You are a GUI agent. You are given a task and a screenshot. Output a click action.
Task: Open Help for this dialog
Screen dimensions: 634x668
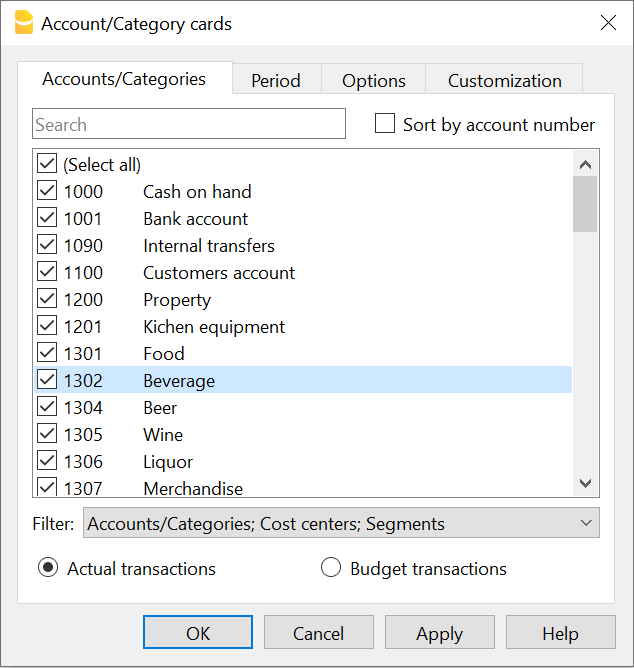(x=560, y=633)
